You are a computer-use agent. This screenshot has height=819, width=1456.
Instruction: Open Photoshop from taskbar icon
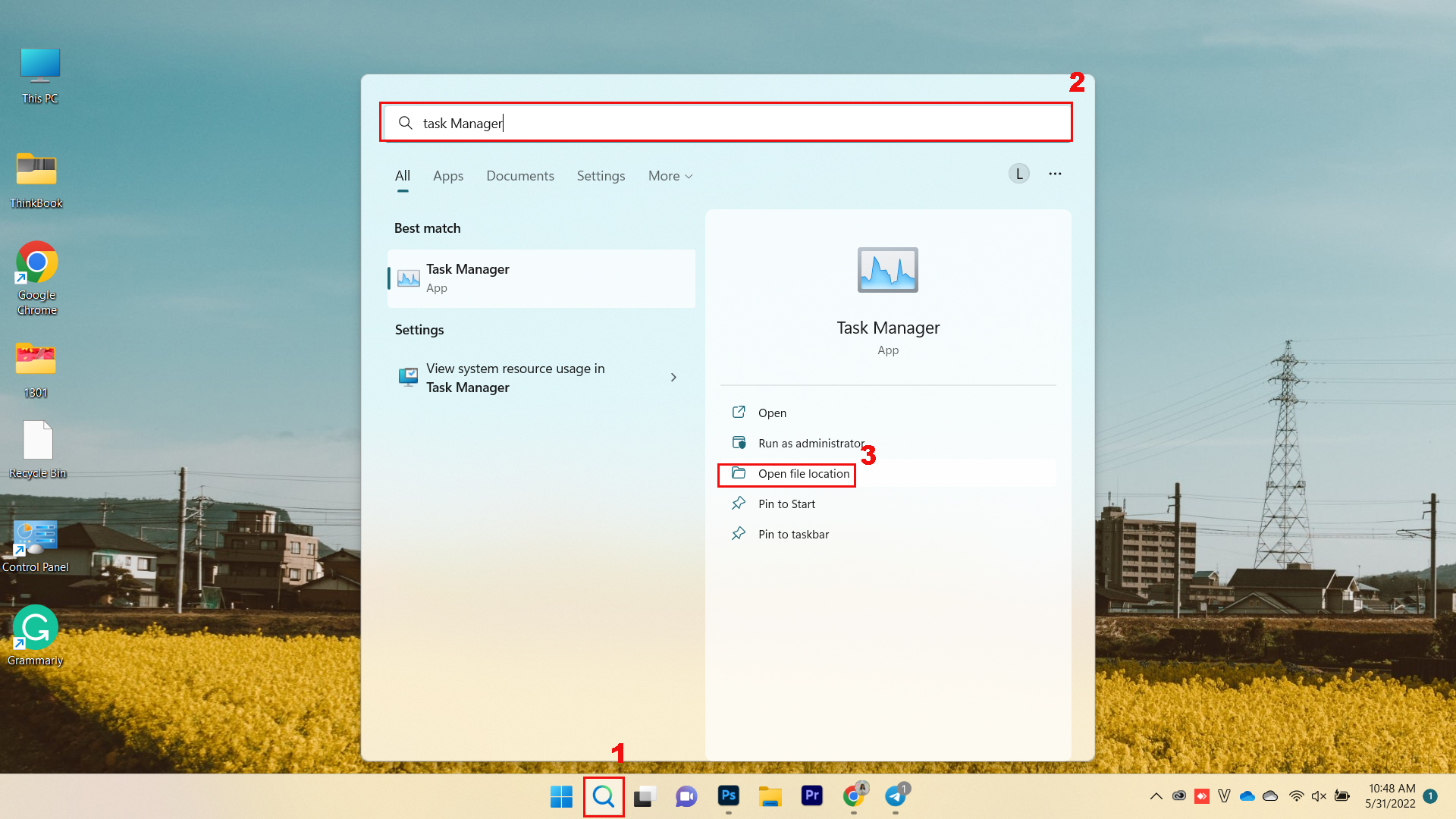729,796
